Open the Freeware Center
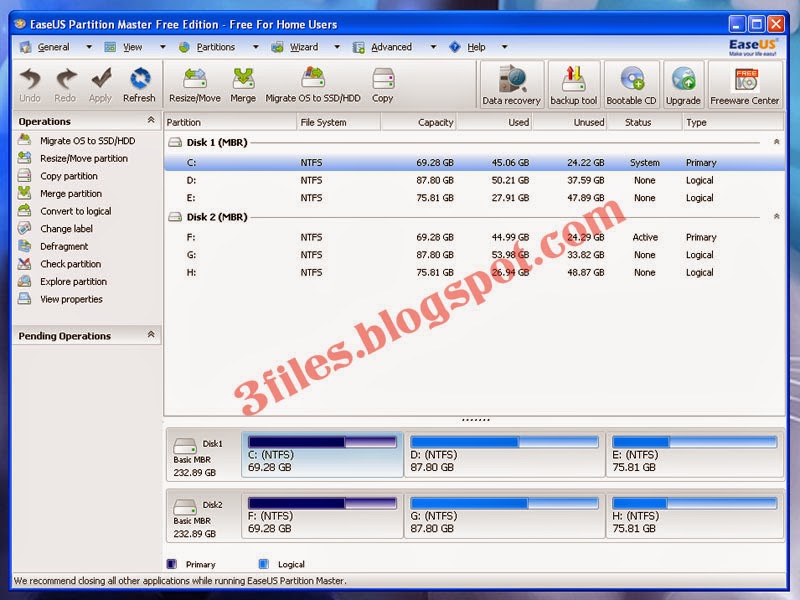 [x=745, y=85]
